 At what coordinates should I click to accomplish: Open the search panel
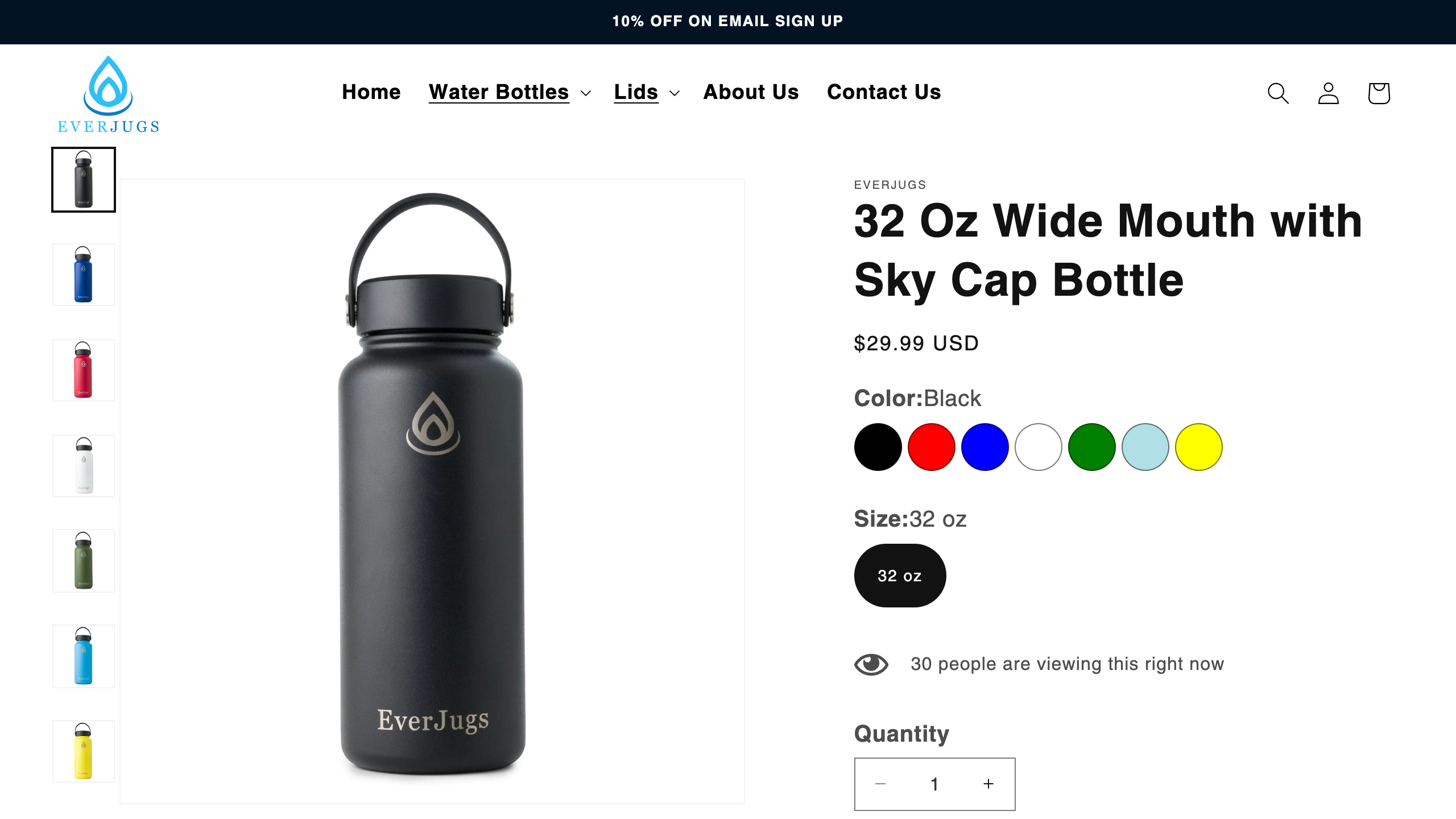pos(1278,93)
